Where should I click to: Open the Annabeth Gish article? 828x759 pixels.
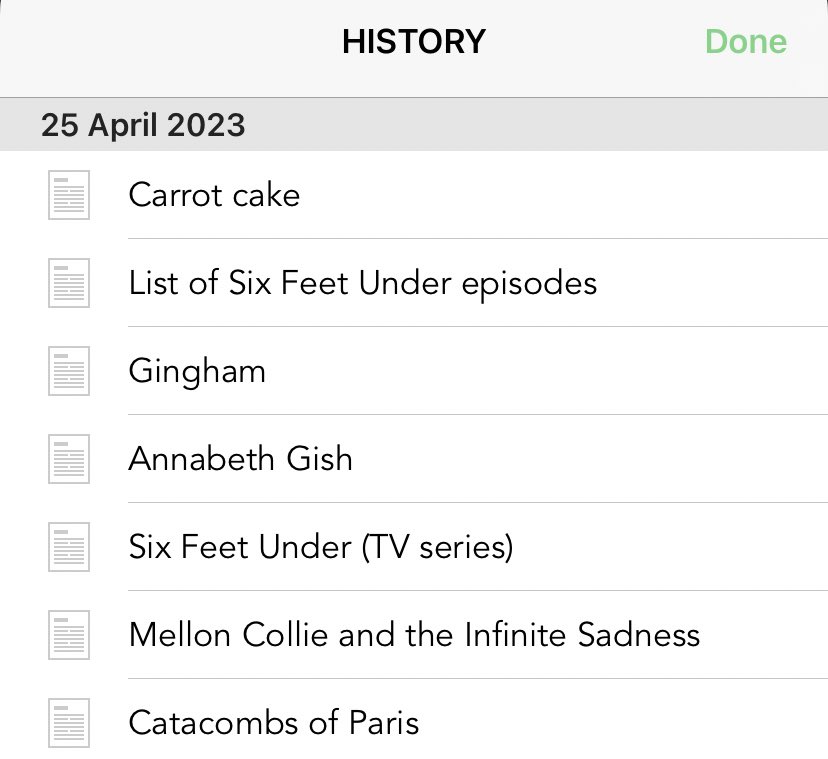coord(240,459)
